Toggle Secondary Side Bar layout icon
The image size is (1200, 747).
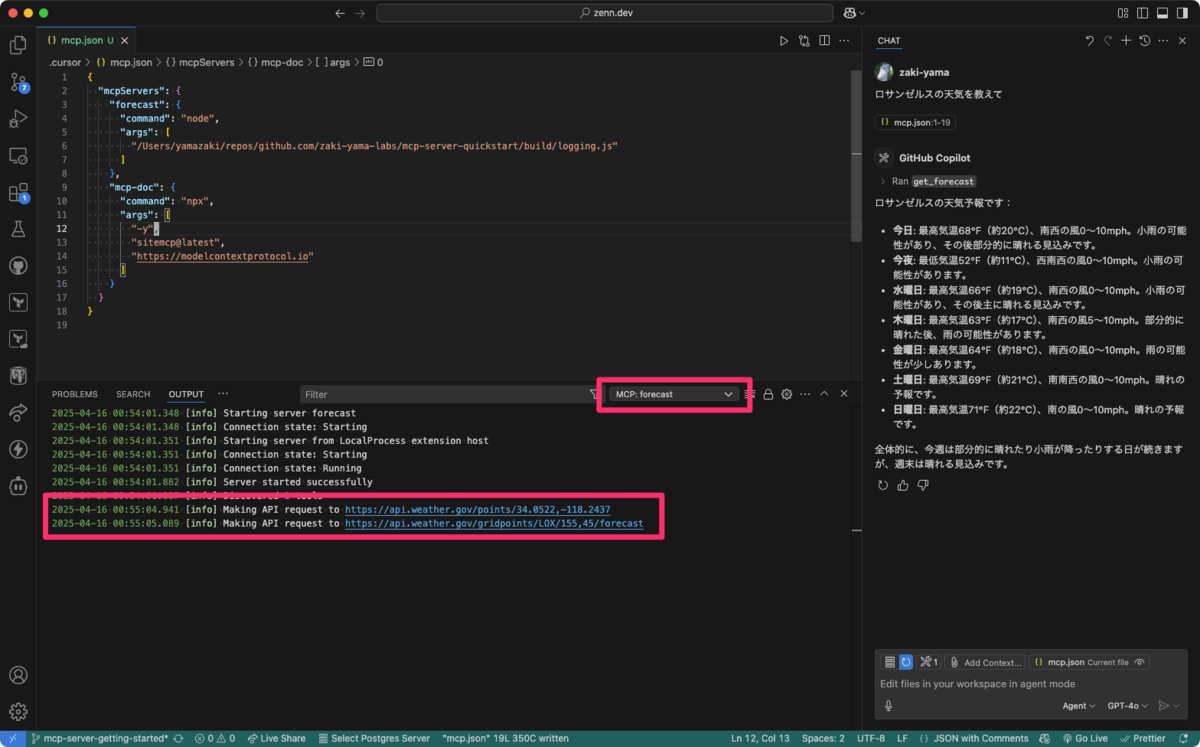point(1182,13)
